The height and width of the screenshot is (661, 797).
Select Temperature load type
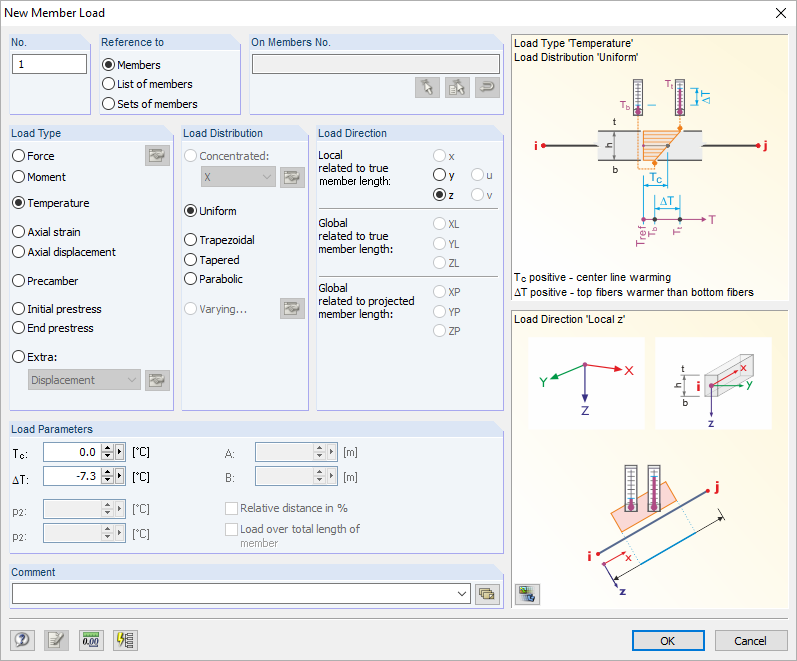[51, 203]
